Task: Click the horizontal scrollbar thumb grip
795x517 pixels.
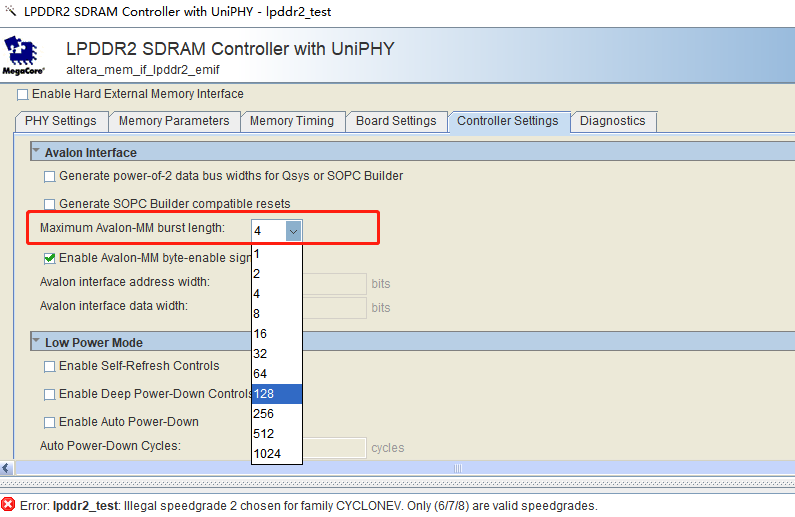Action: click(x=458, y=468)
